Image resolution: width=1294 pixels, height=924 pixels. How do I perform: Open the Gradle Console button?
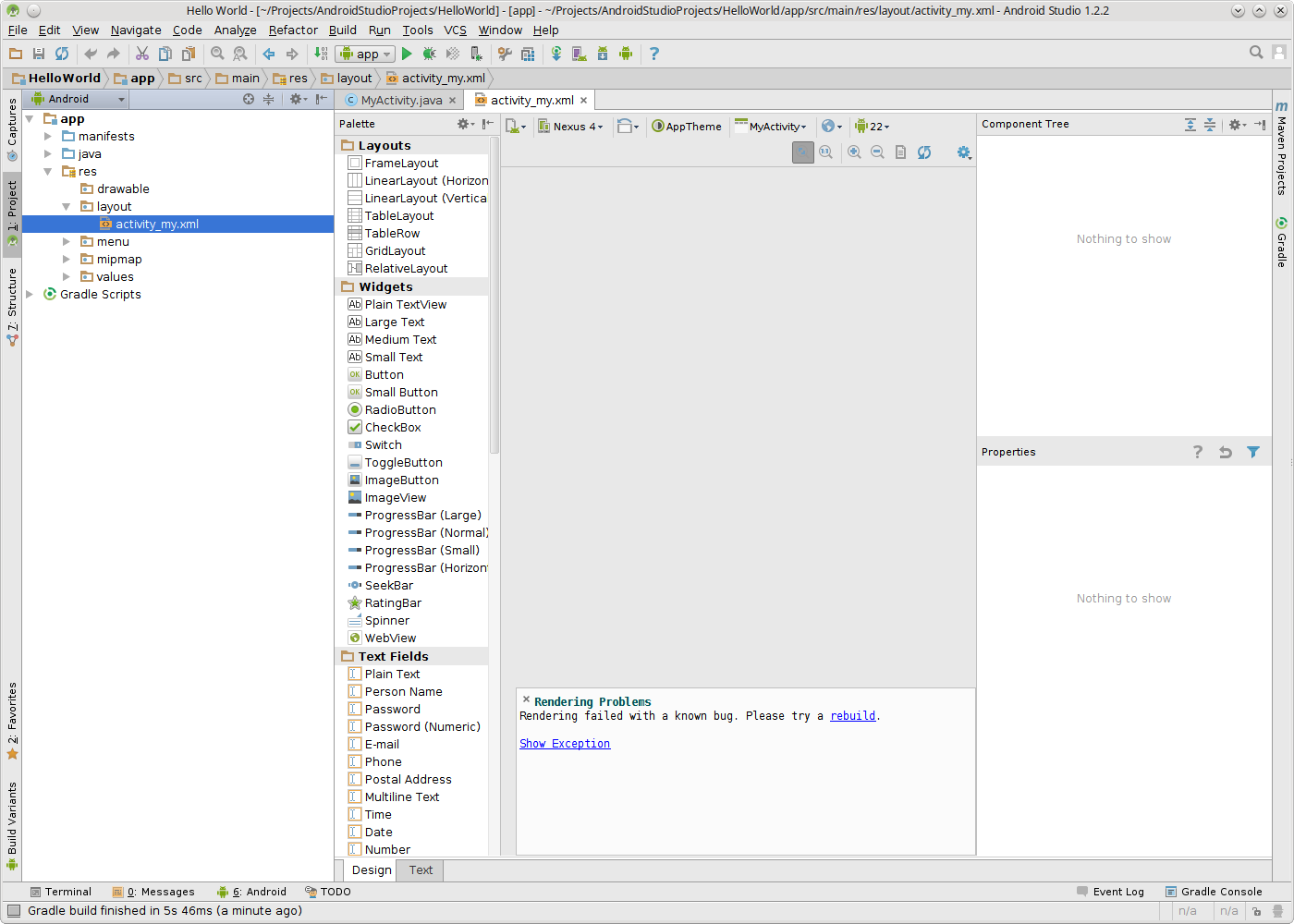(1214, 892)
